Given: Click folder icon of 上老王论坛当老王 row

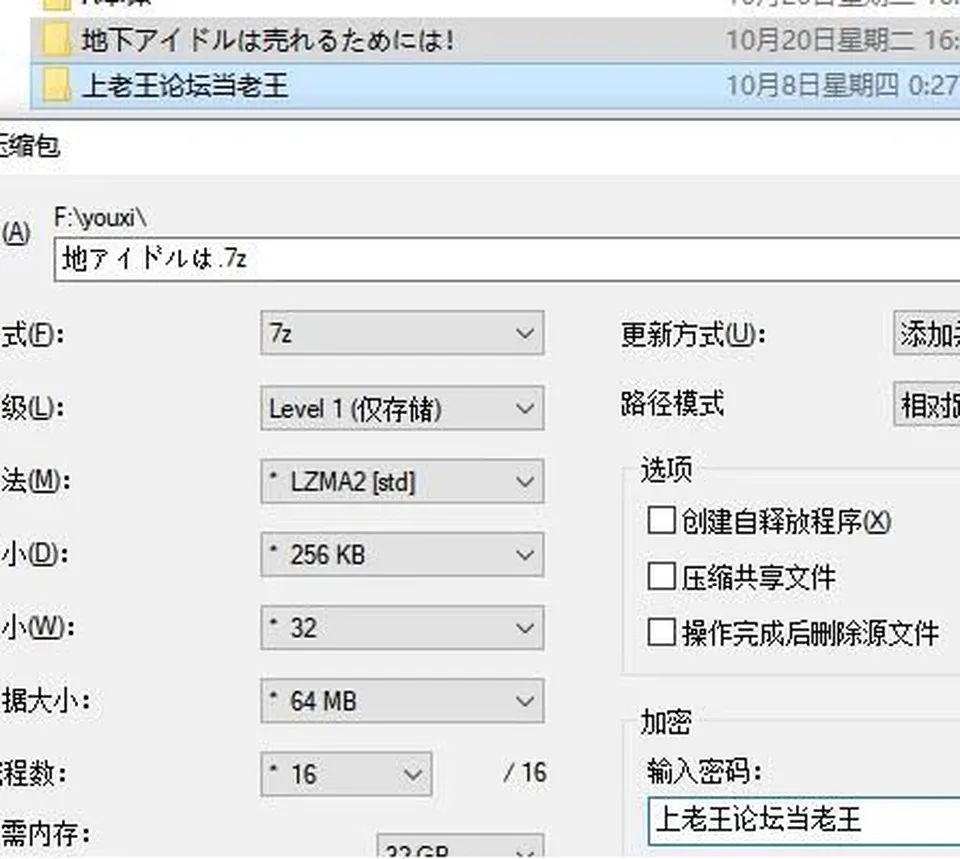Looking at the screenshot, I should [x=56, y=85].
